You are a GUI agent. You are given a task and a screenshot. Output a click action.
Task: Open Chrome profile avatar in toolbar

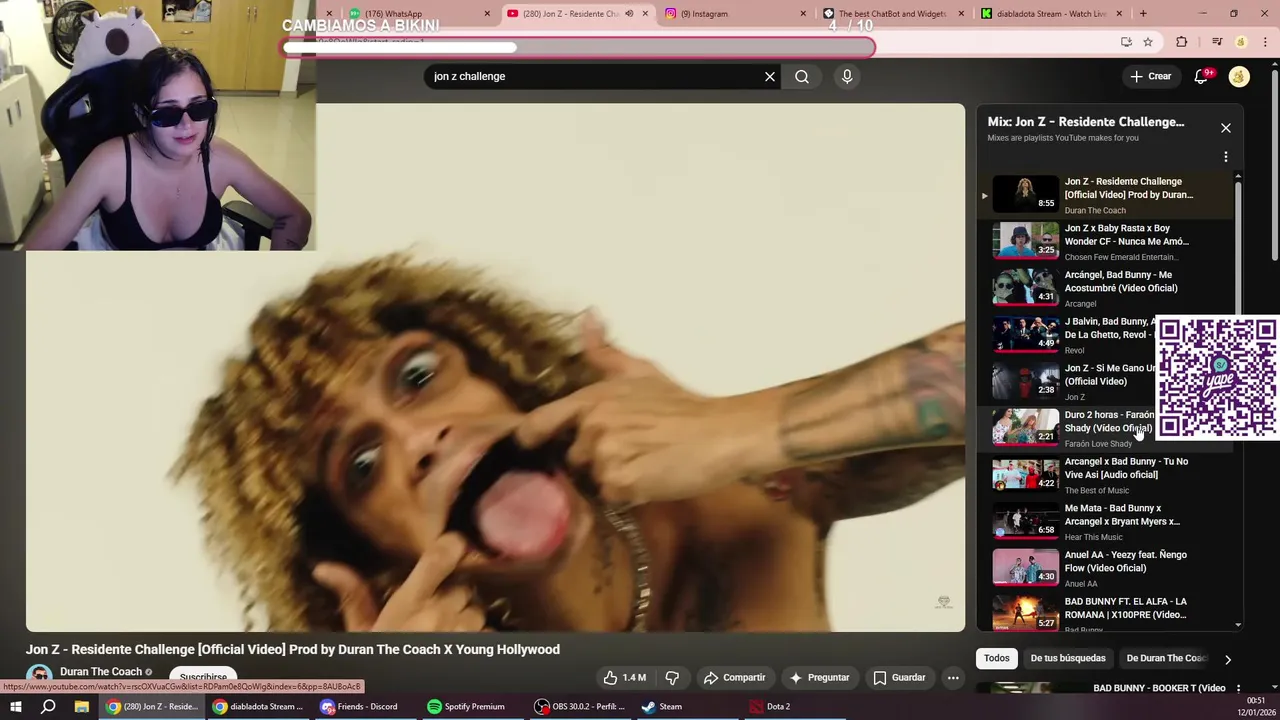(x=1241, y=42)
